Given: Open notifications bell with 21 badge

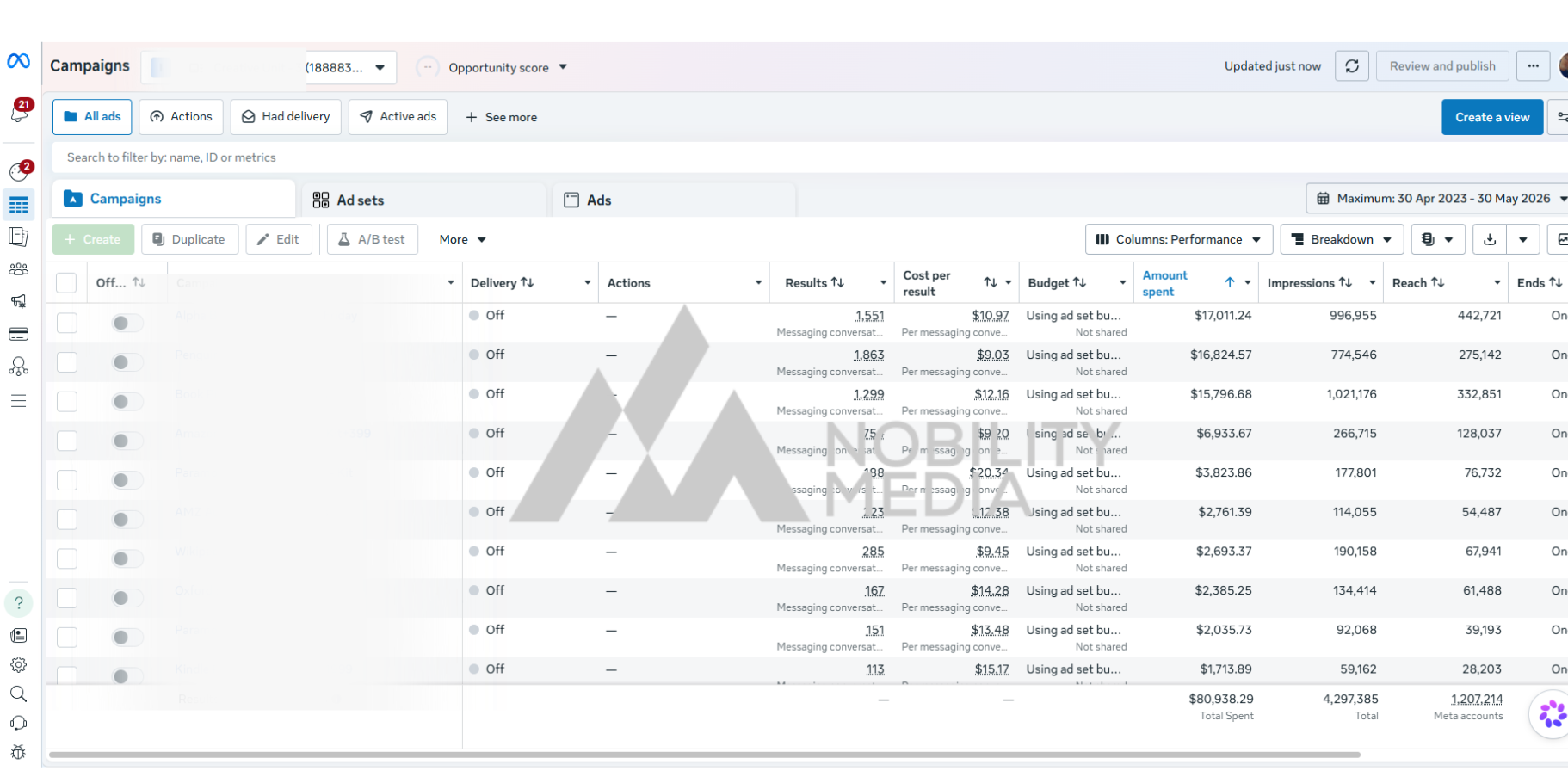Looking at the screenshot, I should pos(20,111).
